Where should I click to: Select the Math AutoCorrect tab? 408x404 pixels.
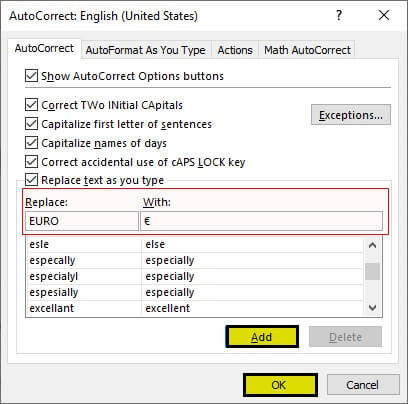pos(307,50)
